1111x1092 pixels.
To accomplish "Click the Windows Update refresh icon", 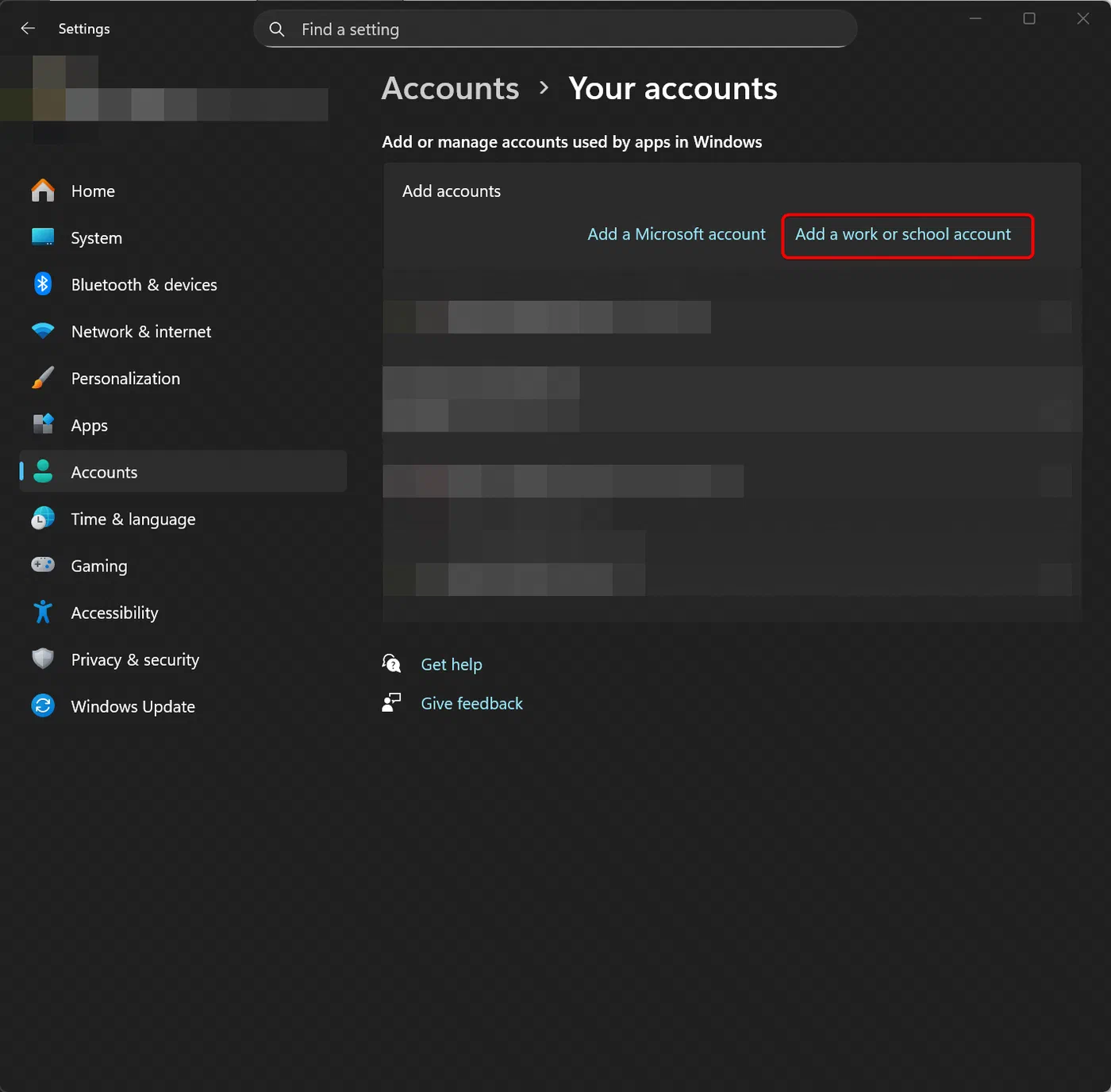I will click(43, 706).
